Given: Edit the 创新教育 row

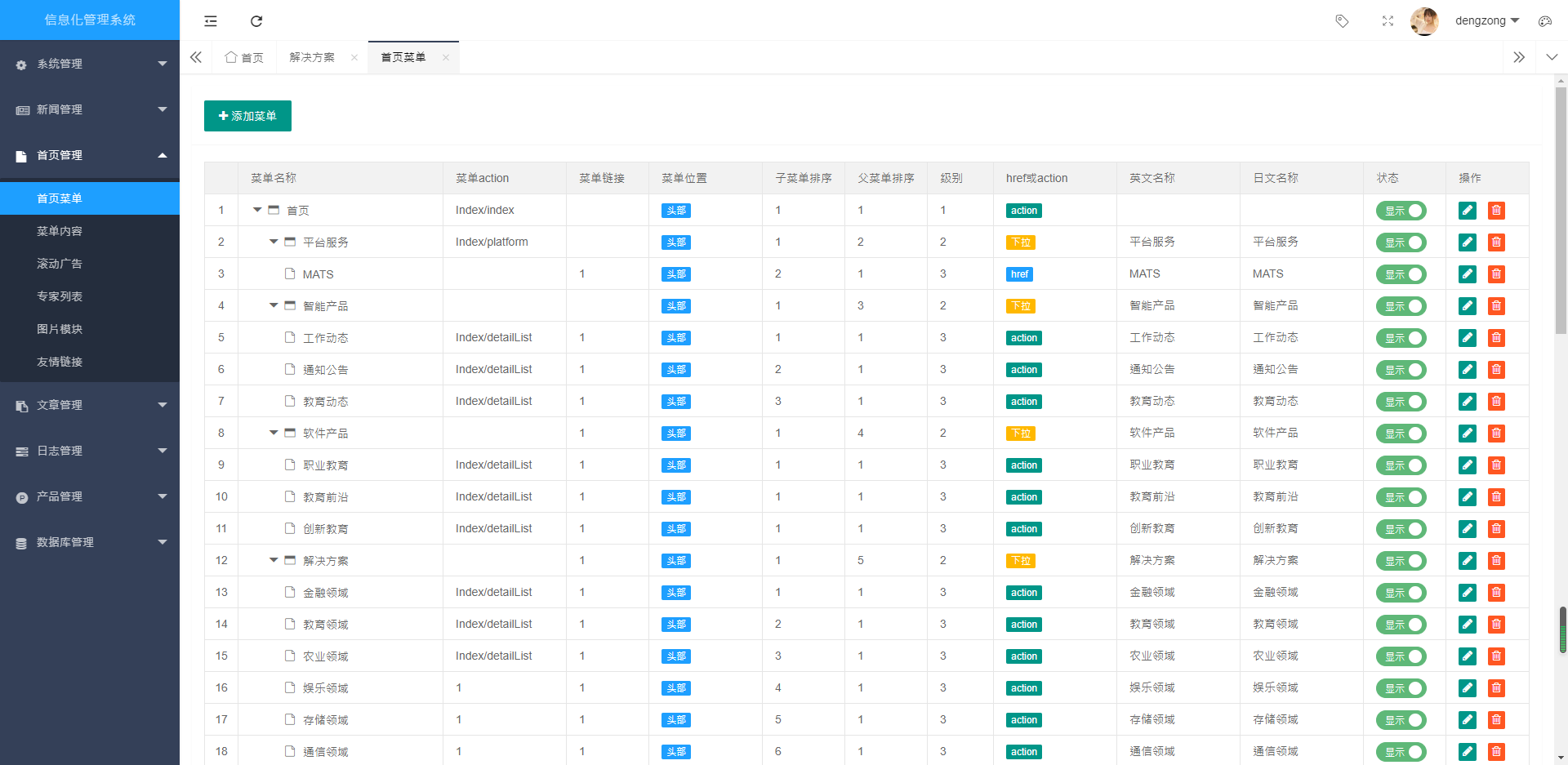Looking at the screenshot, I should point(1468,529).
